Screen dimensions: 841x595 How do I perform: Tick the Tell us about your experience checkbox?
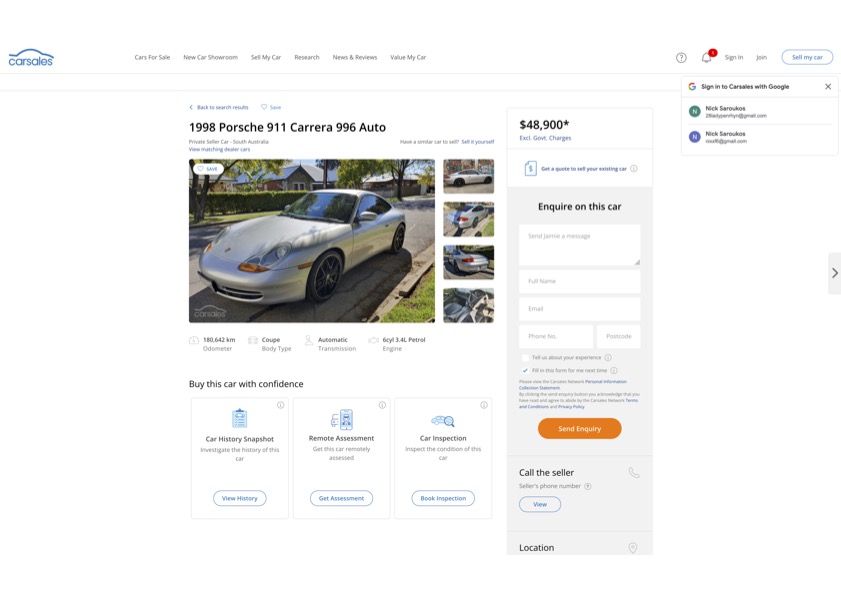(525, 358)
